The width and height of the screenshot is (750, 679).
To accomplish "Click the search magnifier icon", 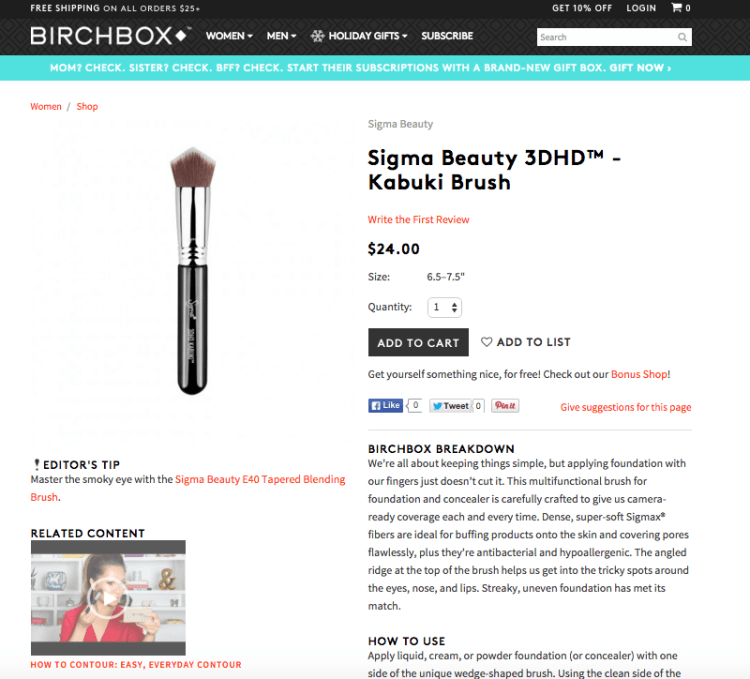I will point(682,37).
